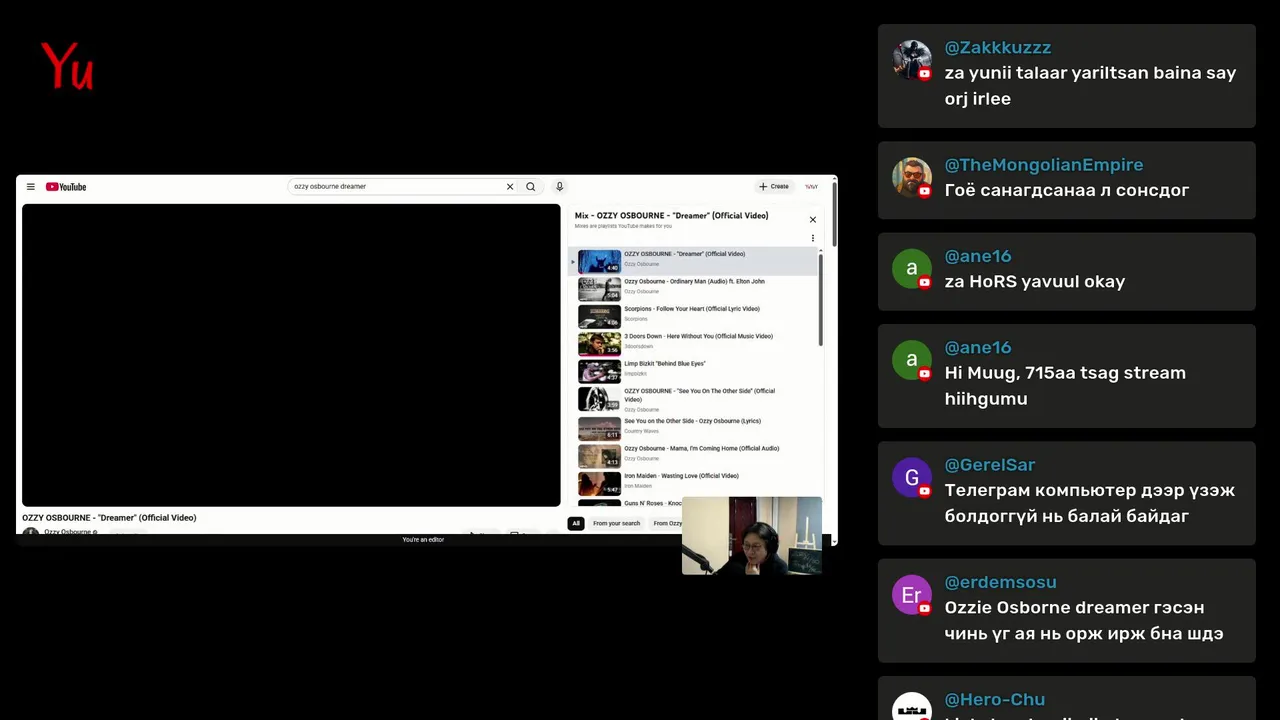Clear the search box with X
1280x720 pixels.
[510, 187]
